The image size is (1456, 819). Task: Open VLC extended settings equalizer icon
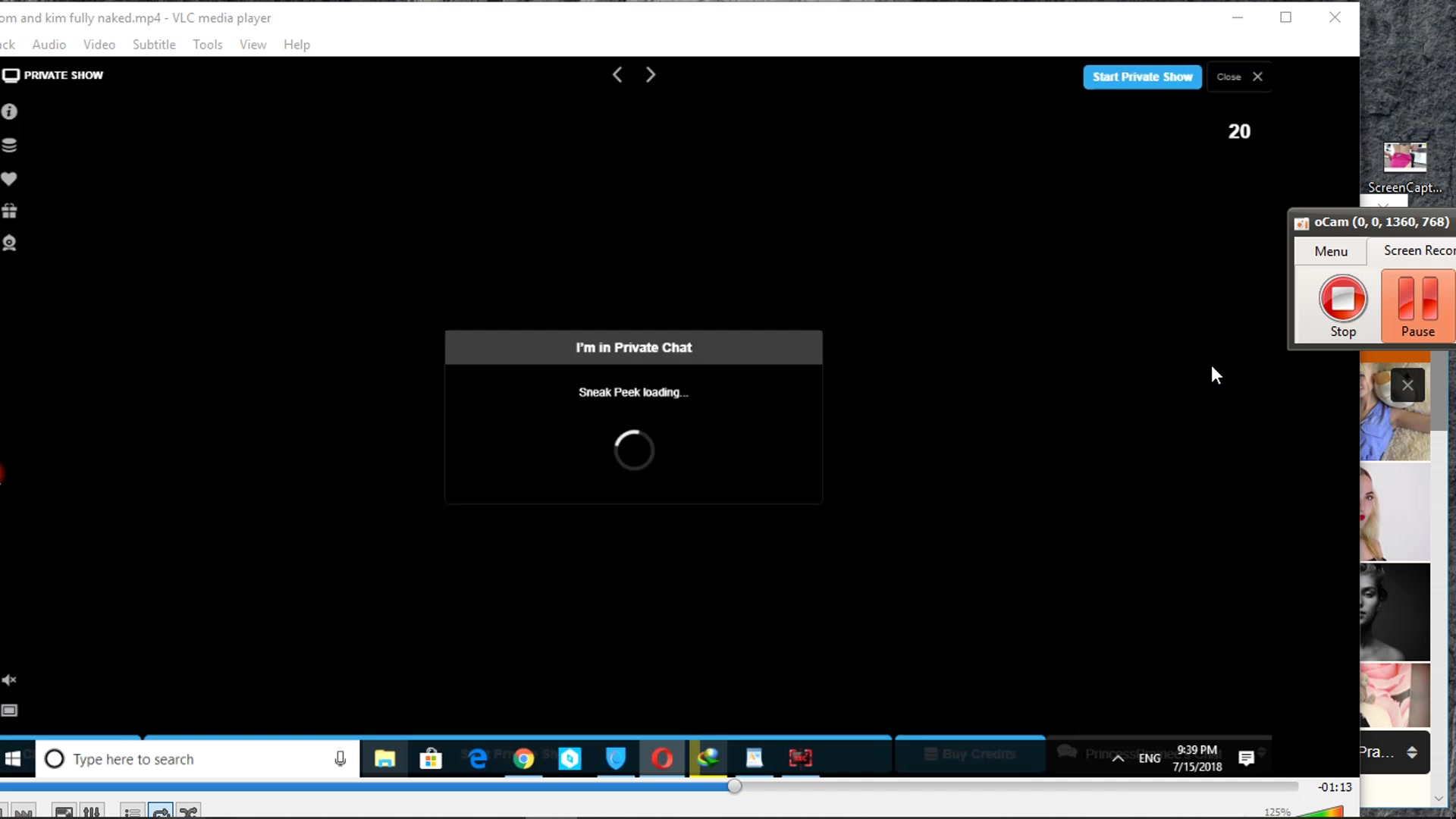91,812
